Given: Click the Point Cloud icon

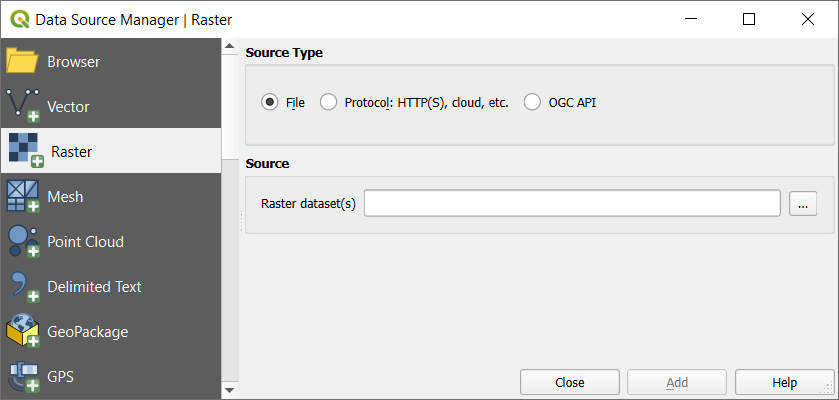Looking at the screenshot, I should point(22,242).
